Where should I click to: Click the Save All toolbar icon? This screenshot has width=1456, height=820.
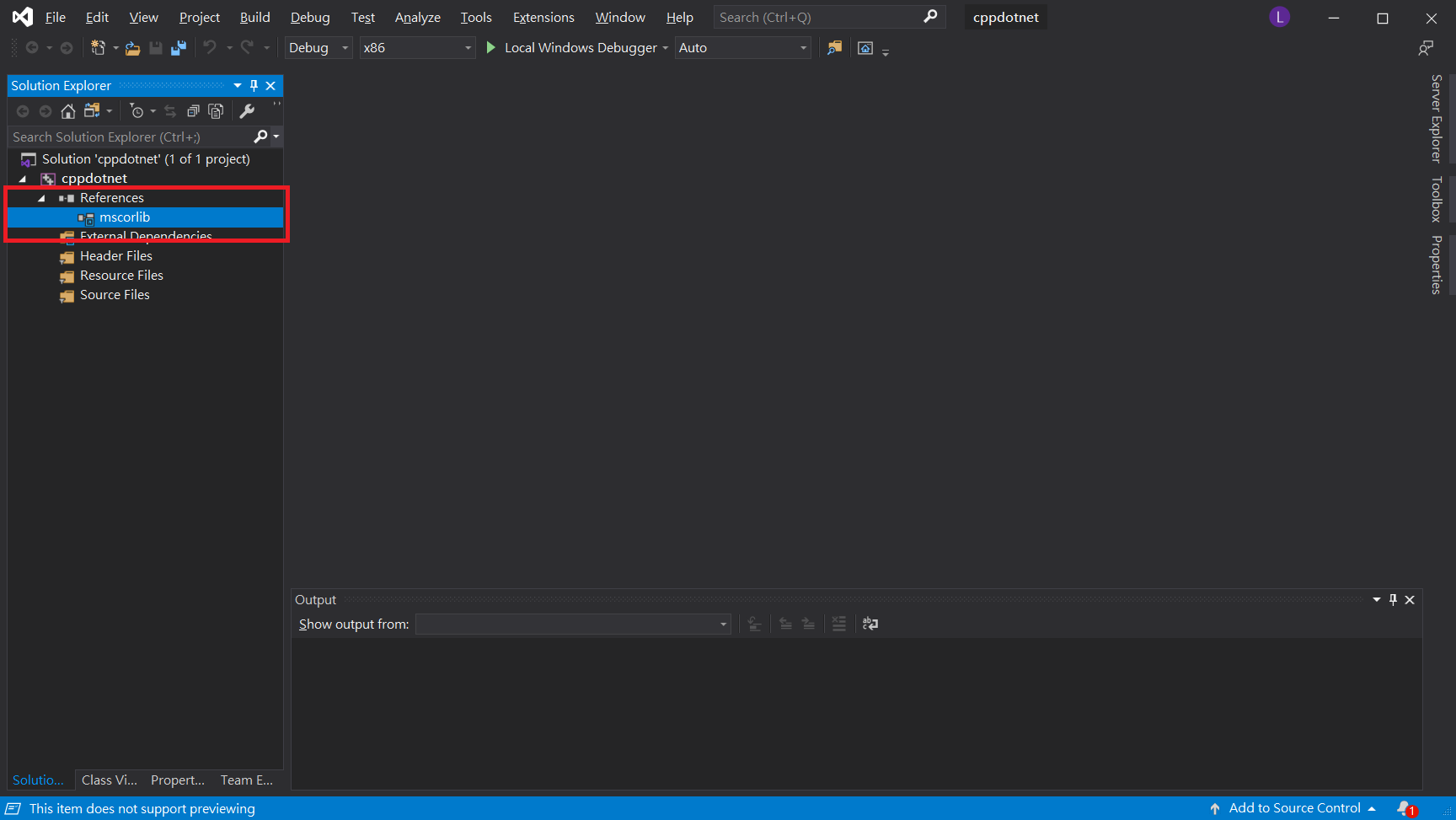[178, 48]
